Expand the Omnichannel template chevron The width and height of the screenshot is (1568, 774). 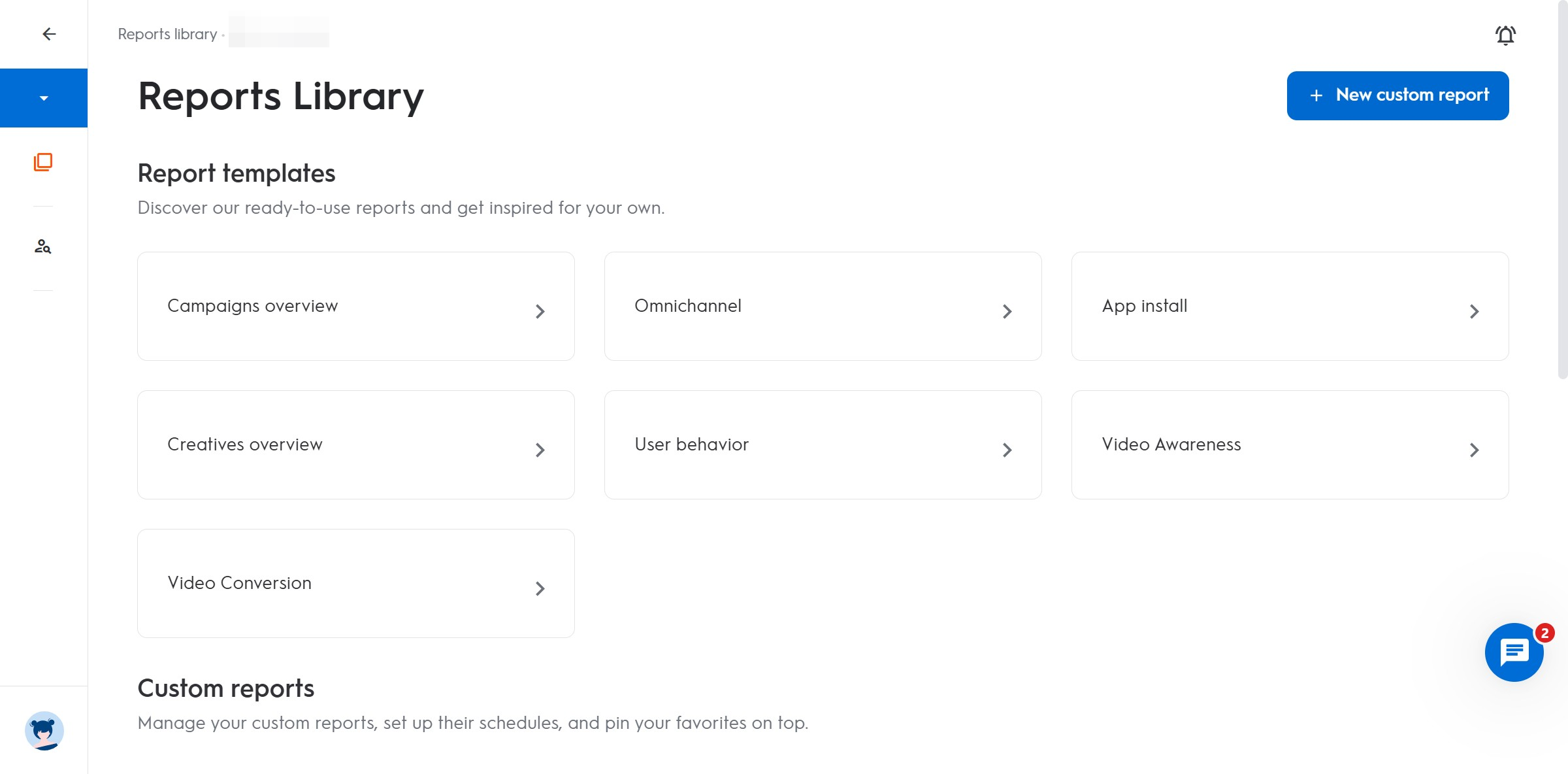pos(1007,312)
